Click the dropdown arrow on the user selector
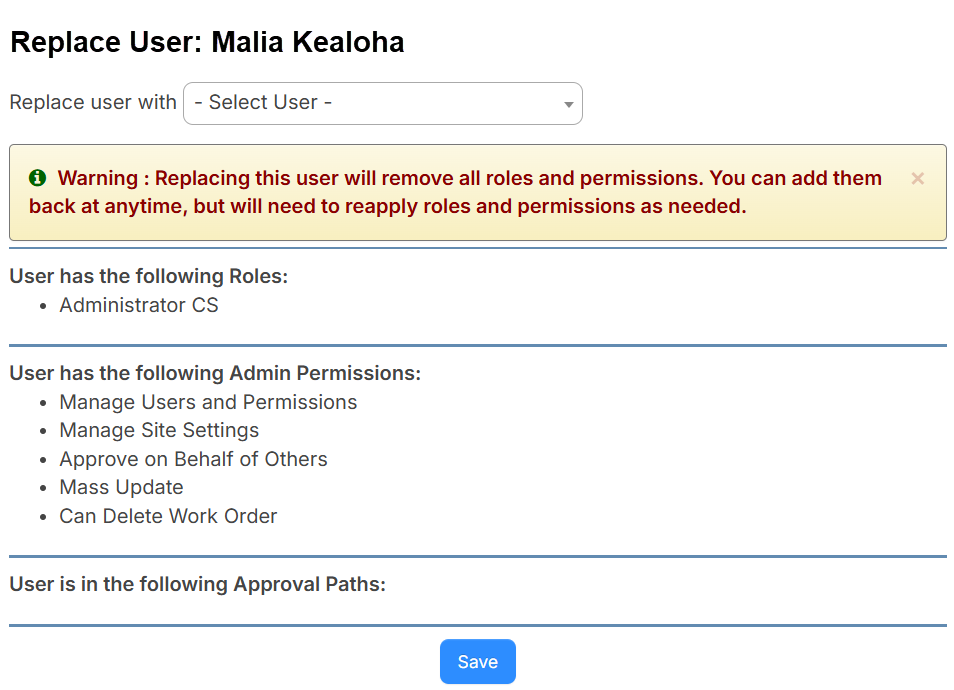 pos(567,103)
